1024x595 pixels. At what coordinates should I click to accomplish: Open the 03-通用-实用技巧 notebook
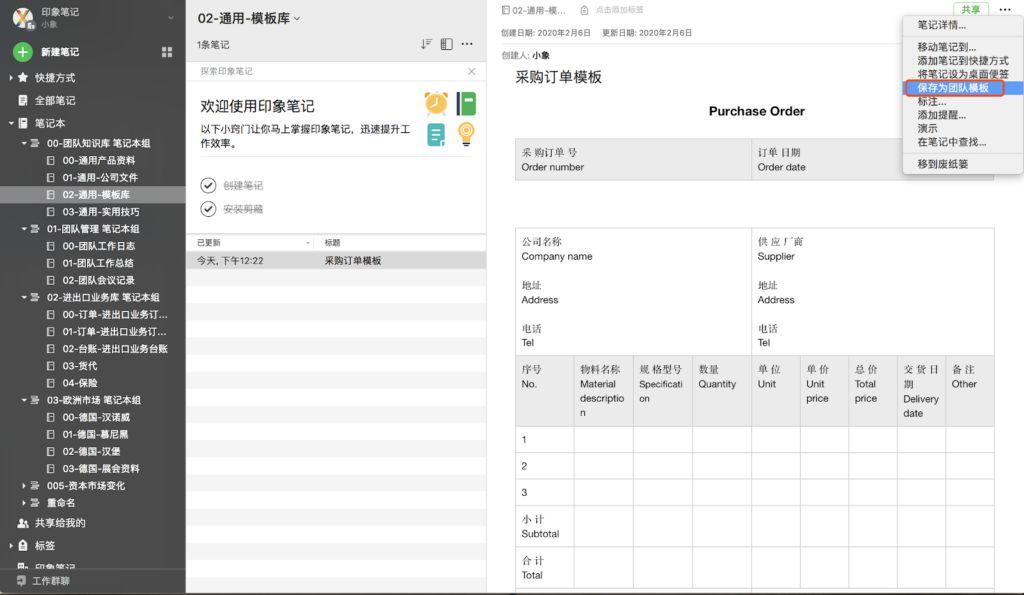(x=101, y=212)
